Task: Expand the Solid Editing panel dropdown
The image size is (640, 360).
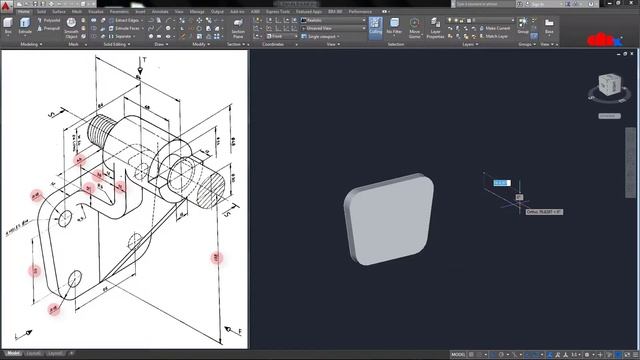Action: (x=117, y=44)
